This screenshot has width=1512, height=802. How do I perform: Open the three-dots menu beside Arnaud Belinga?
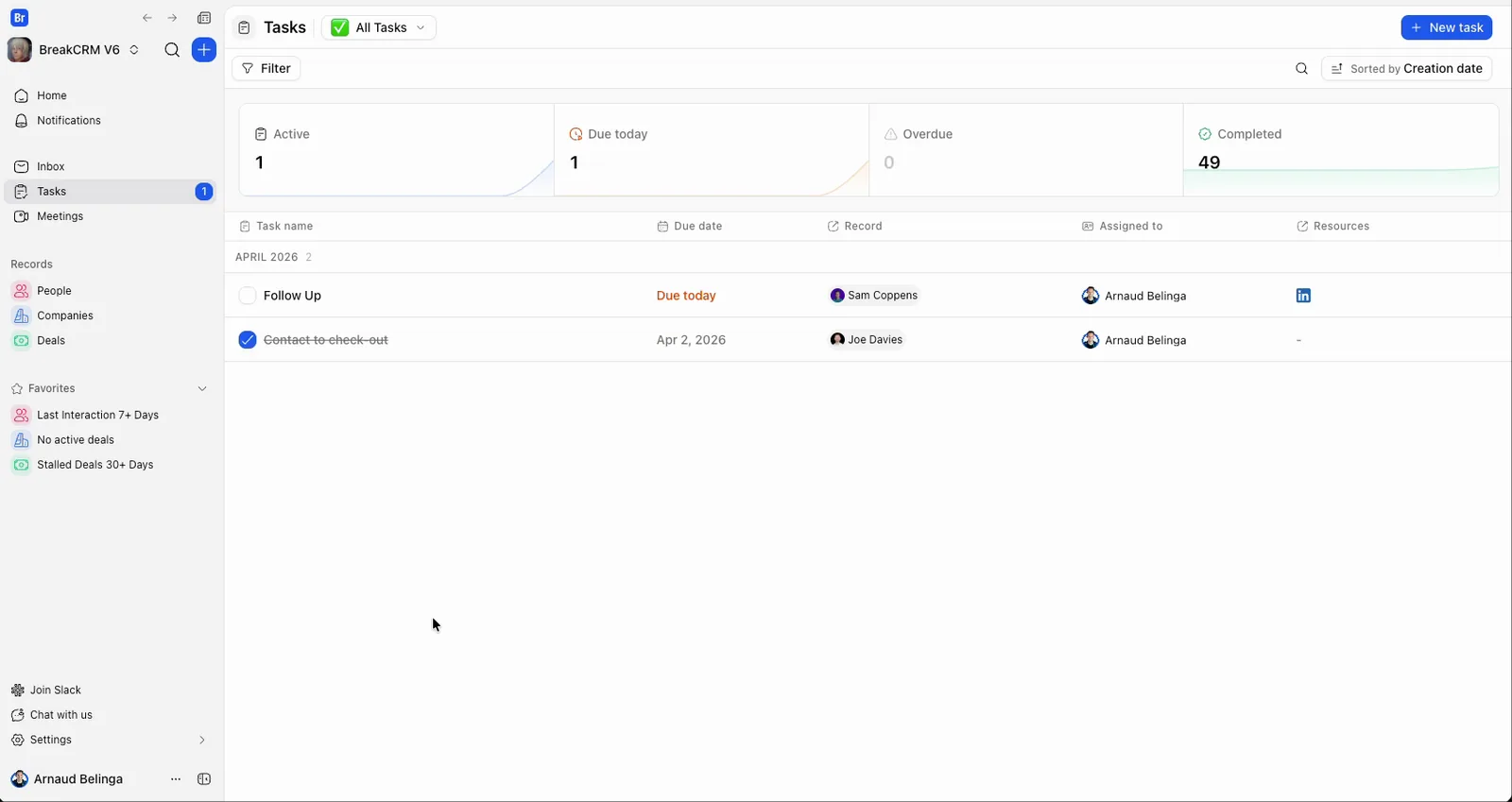click(176, 779)
